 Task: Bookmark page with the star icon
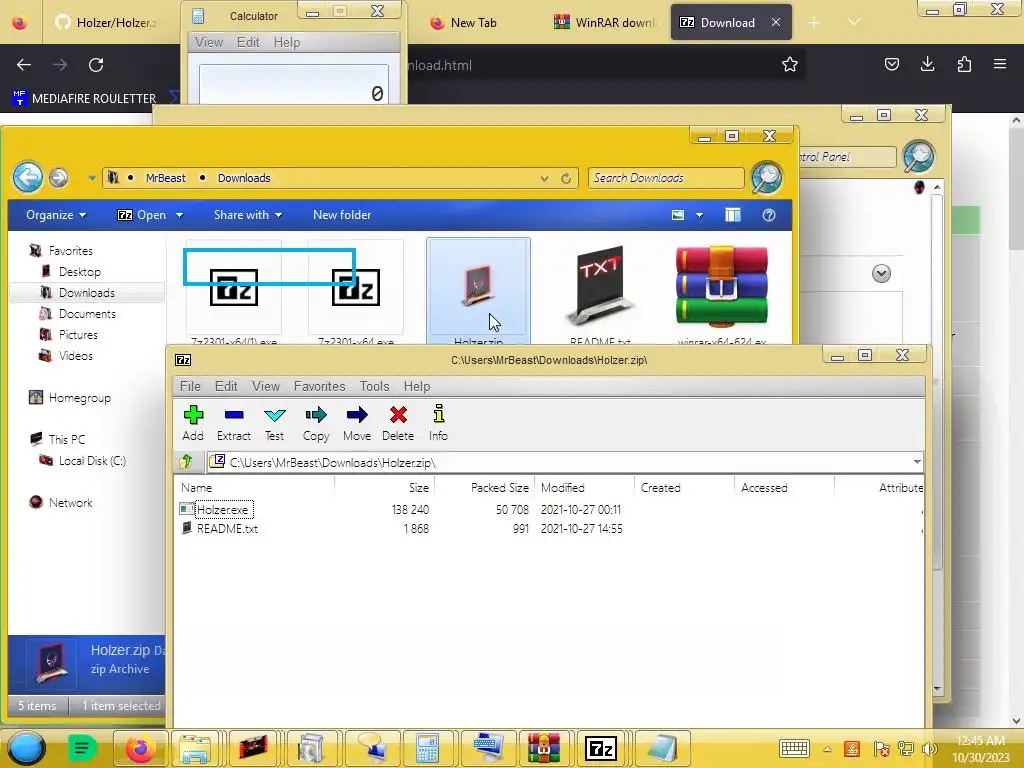tap(790, 64)
